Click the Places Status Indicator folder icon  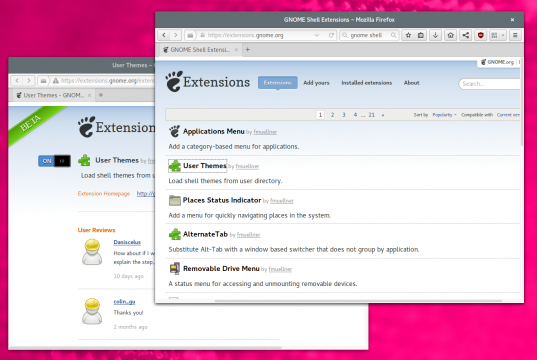(175, 200)
